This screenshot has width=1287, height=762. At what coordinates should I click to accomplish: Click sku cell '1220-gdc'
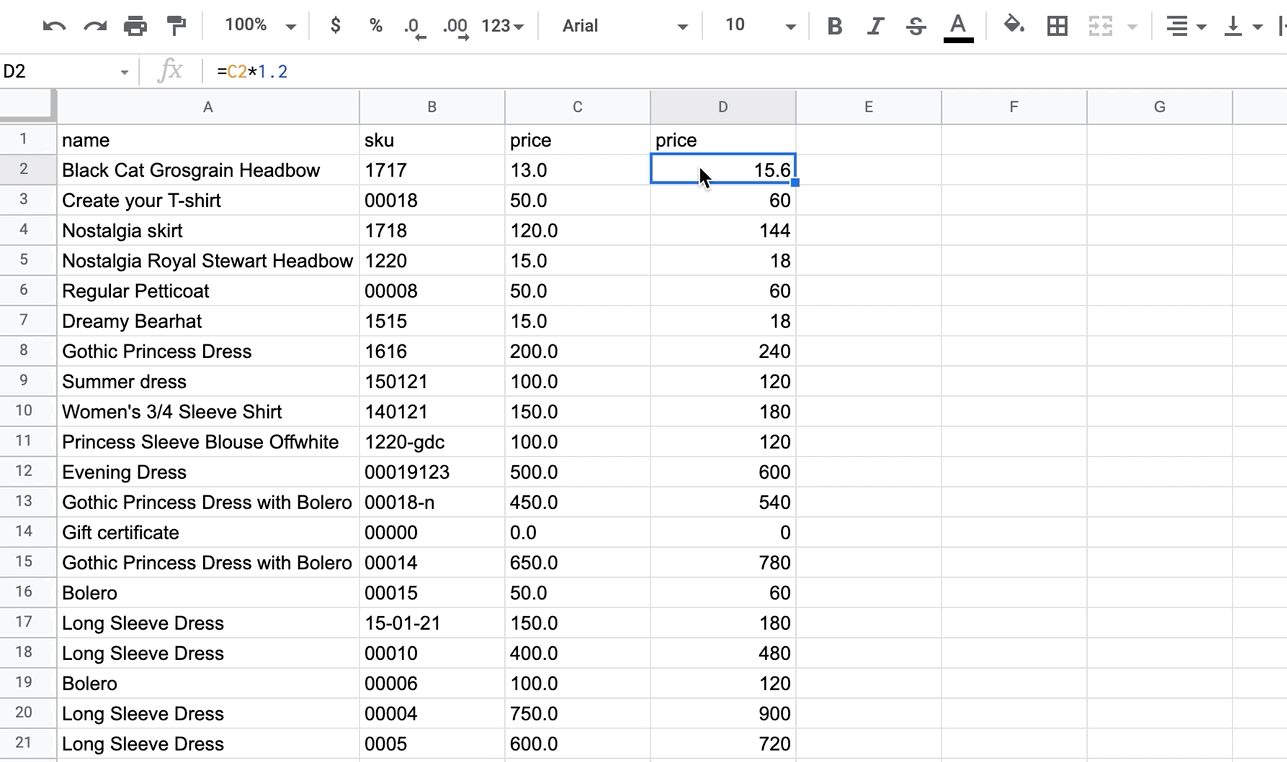[x=432, y=442]
